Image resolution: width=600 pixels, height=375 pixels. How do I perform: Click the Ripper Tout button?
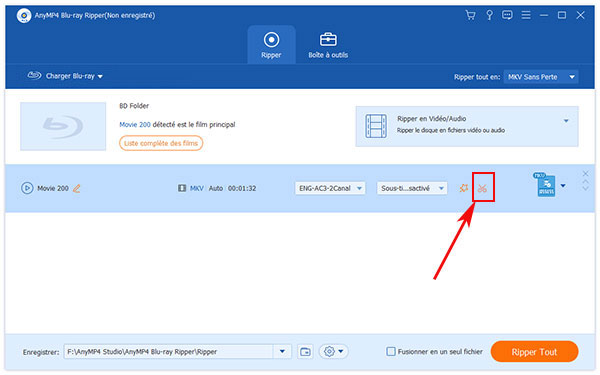[x=534, y=352]
